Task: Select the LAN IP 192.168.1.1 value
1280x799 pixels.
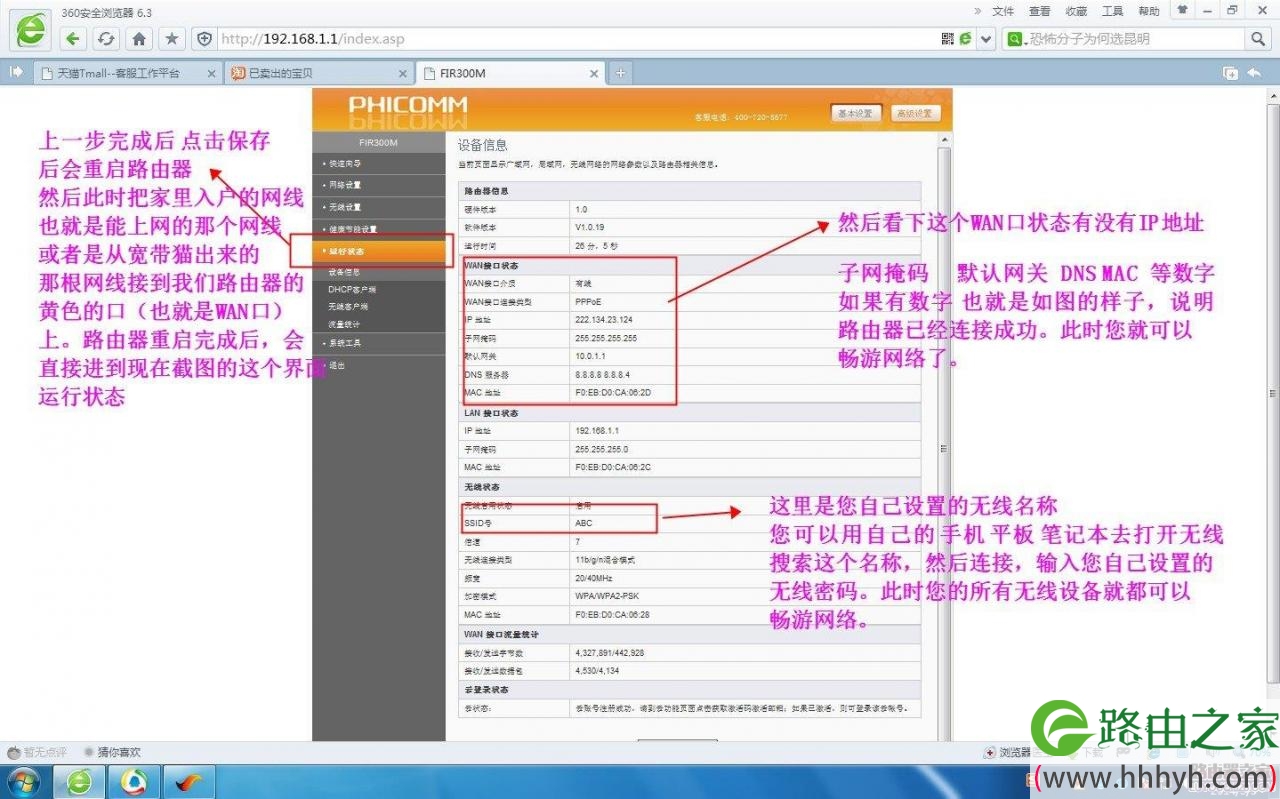Action: (x=596, y=430)
